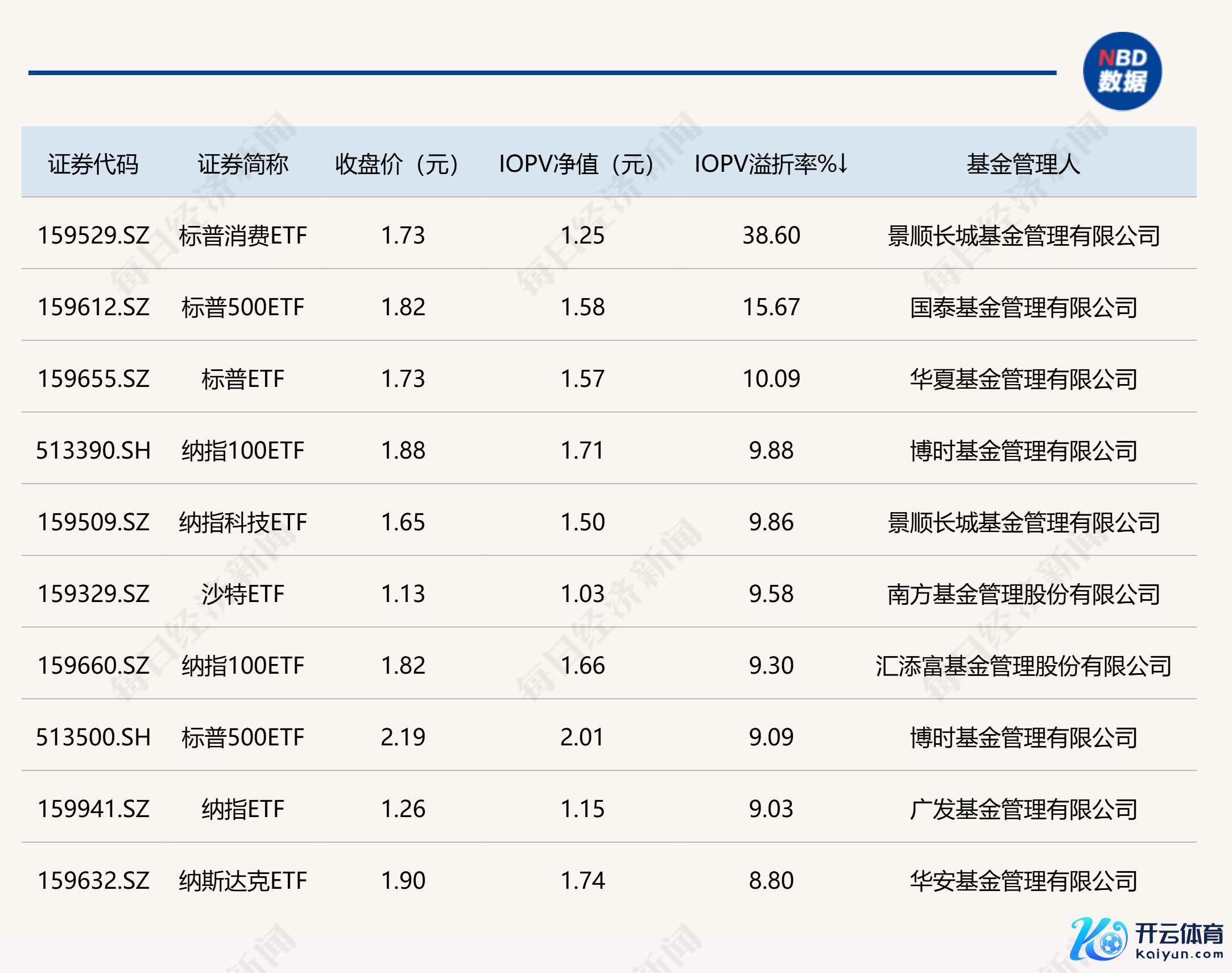This screenshot has width=1232, height=973.
Task: Click security code 159529.SZ
Action: coord(93,235)
